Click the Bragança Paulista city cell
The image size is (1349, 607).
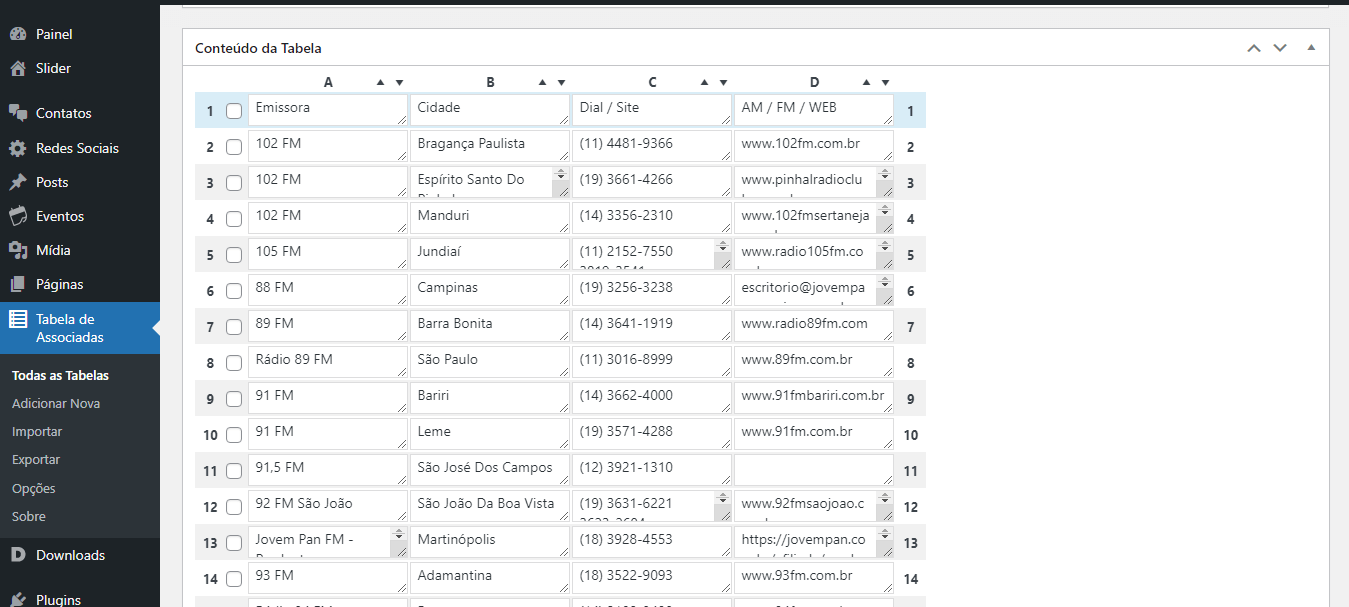tap(490, 146)
